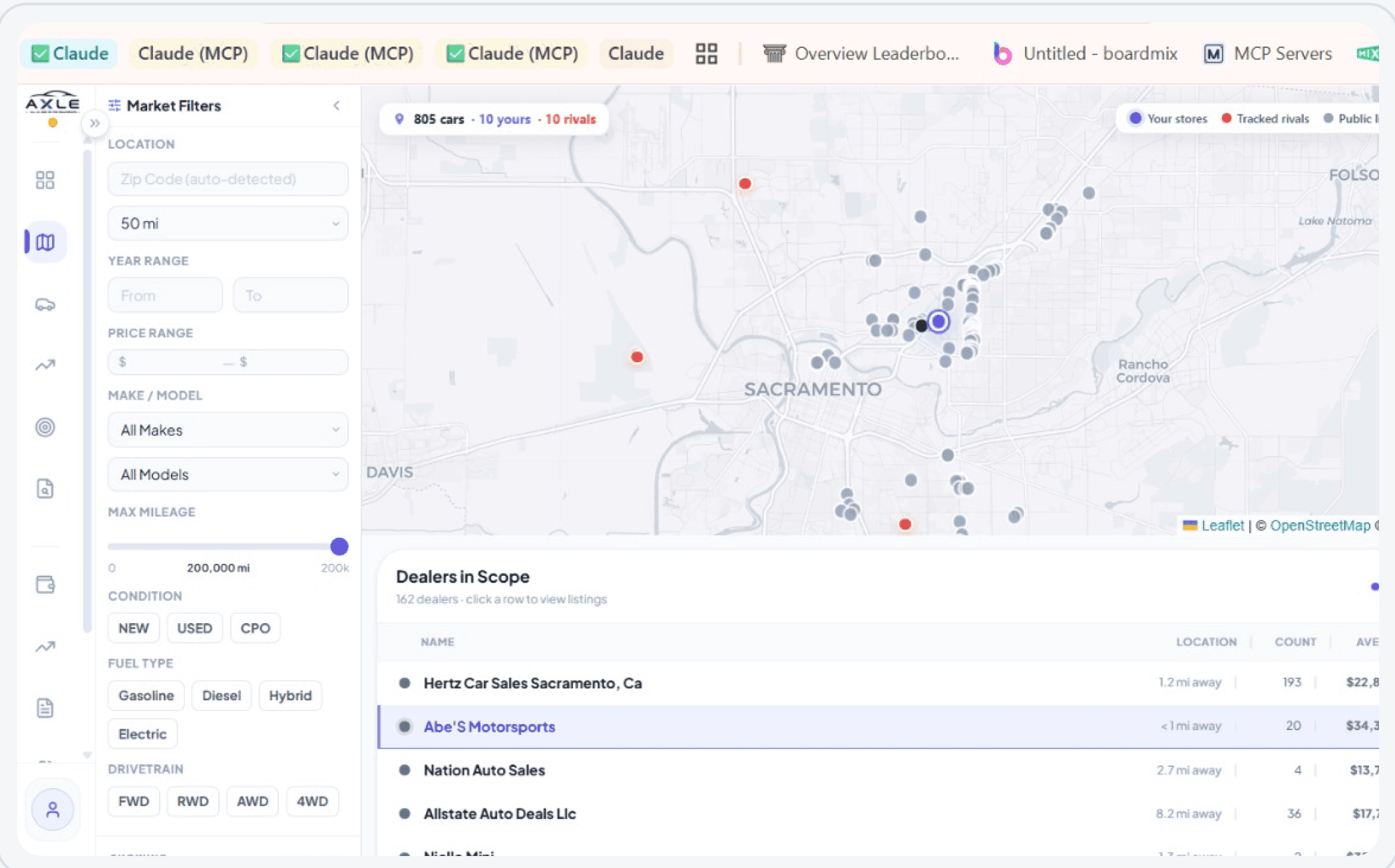1395x868 pixels.
Task: Click the max mileage slider handle
Action: click(x=339, y=546)
